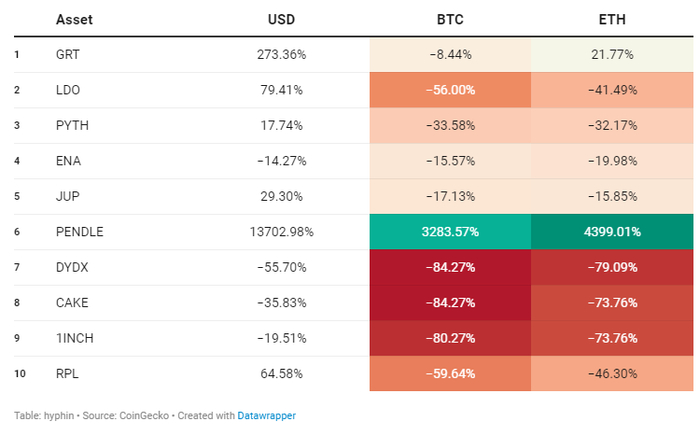
Task: Click GRT's 21.77% ETH cell
Action: [612, 54]
